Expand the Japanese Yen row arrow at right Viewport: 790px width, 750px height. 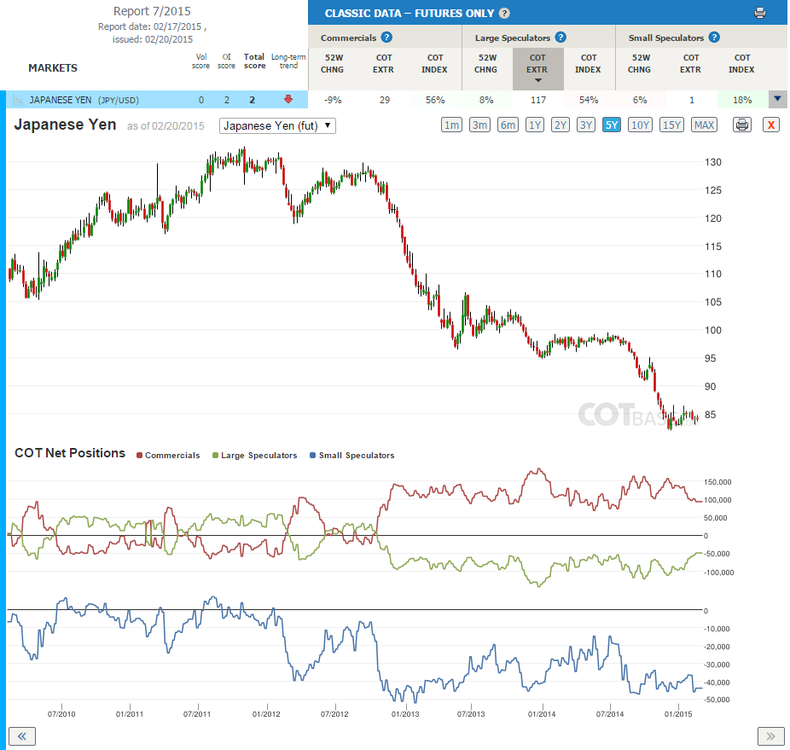coord(777,99)
